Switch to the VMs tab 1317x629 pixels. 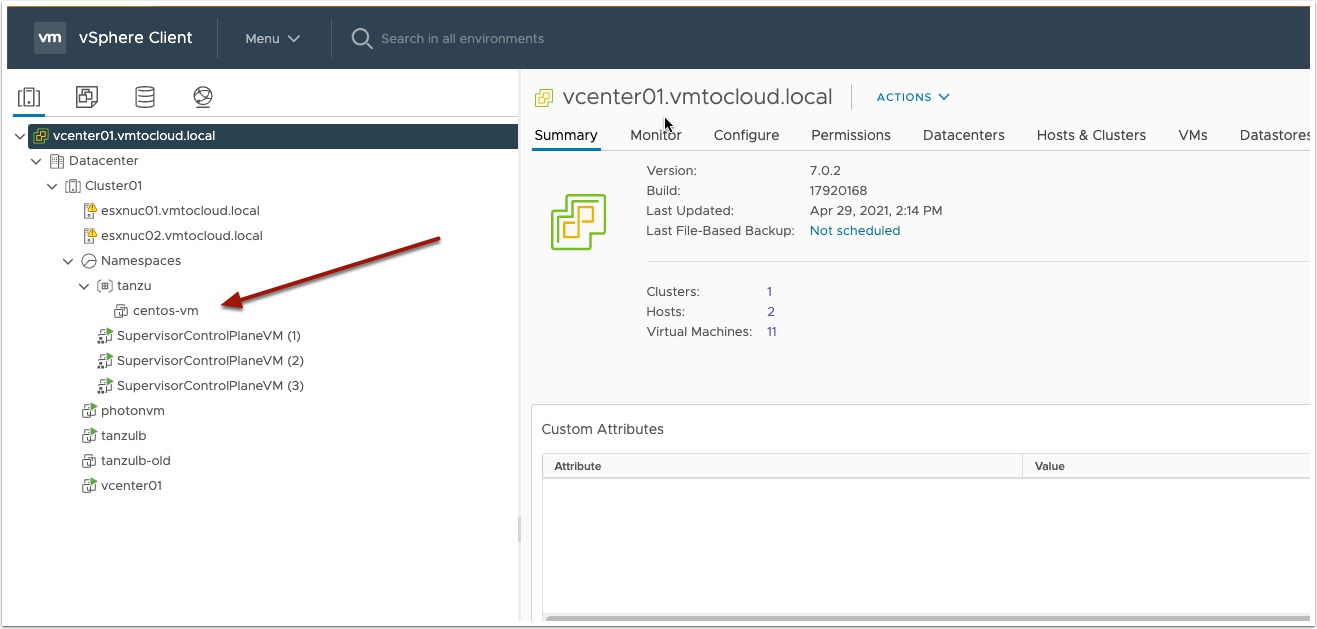coord(1193,135)
